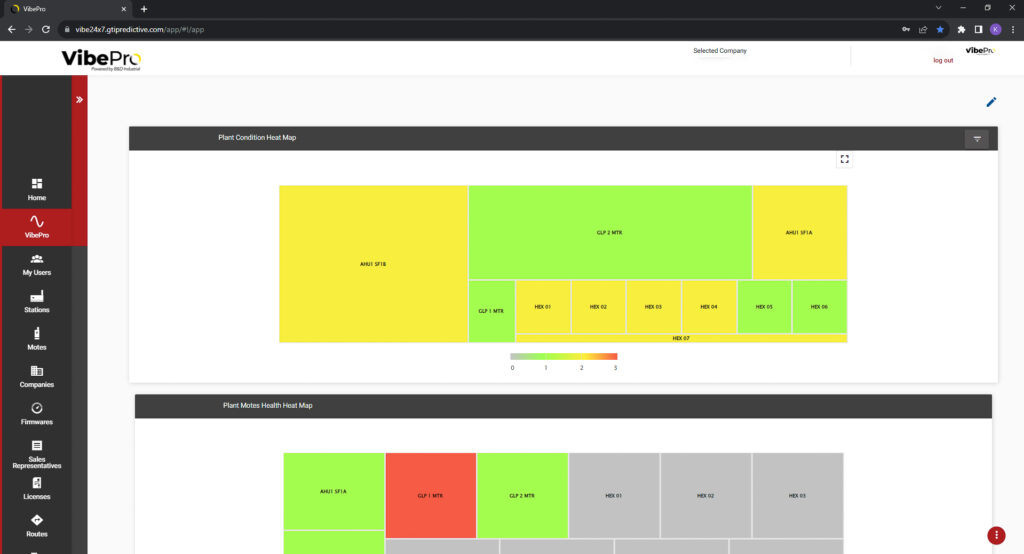1024x554 pixels.
Task: Open the browser tab search dropdown
Action: (938, 8)
